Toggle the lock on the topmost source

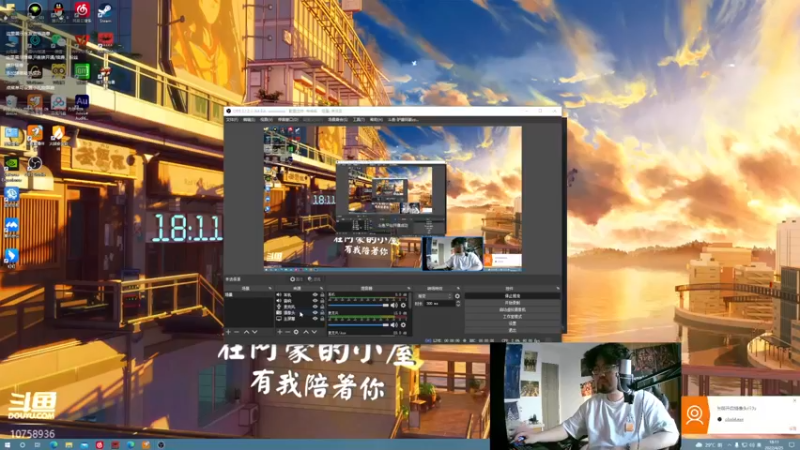click(322, 294)
